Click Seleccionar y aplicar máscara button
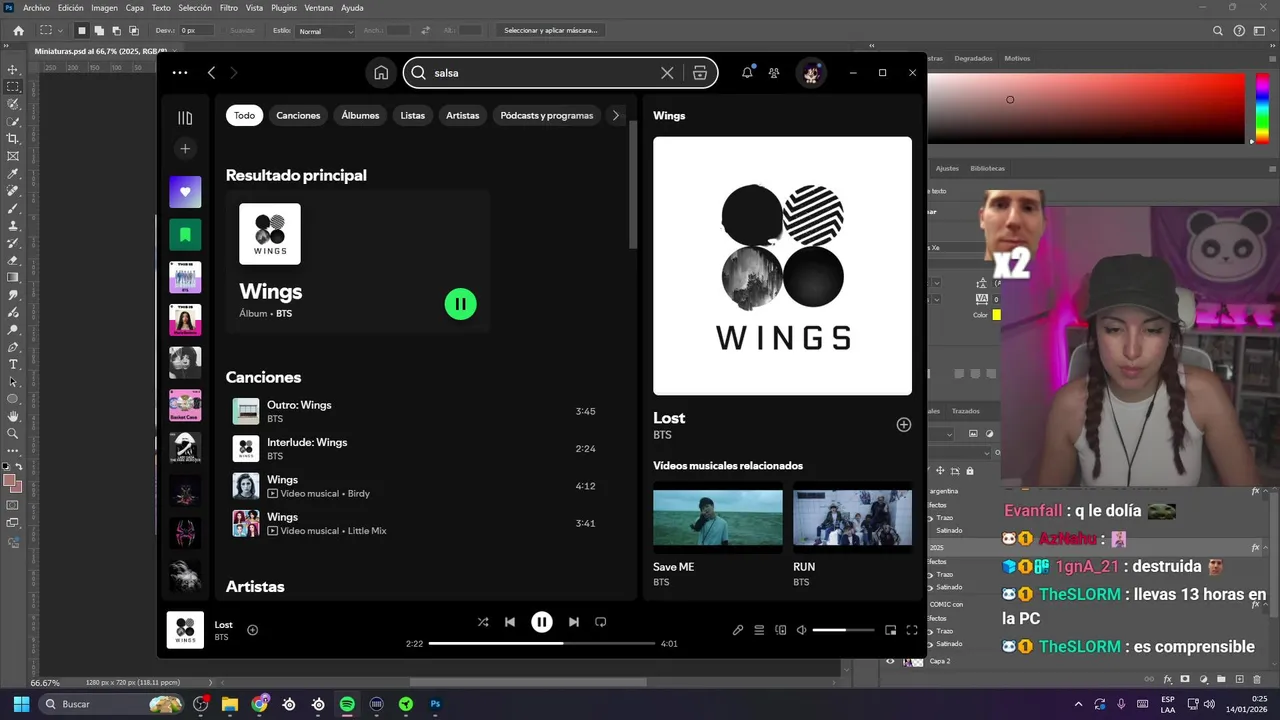The image size is (1280, 720). pos(550,31)
